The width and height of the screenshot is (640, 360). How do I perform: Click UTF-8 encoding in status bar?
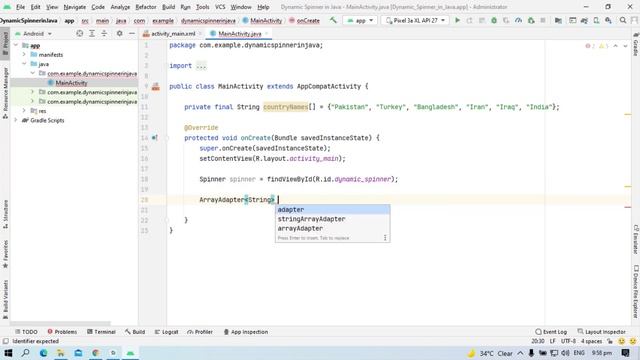568,341
